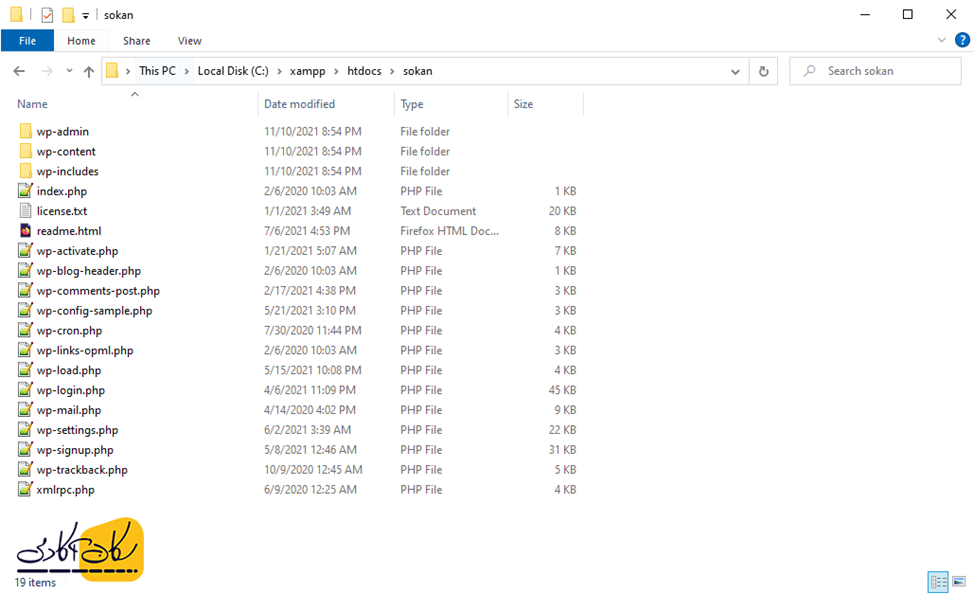Select the license.txt file name
This screenshot has height=594, width=974.
click(62, 211)
